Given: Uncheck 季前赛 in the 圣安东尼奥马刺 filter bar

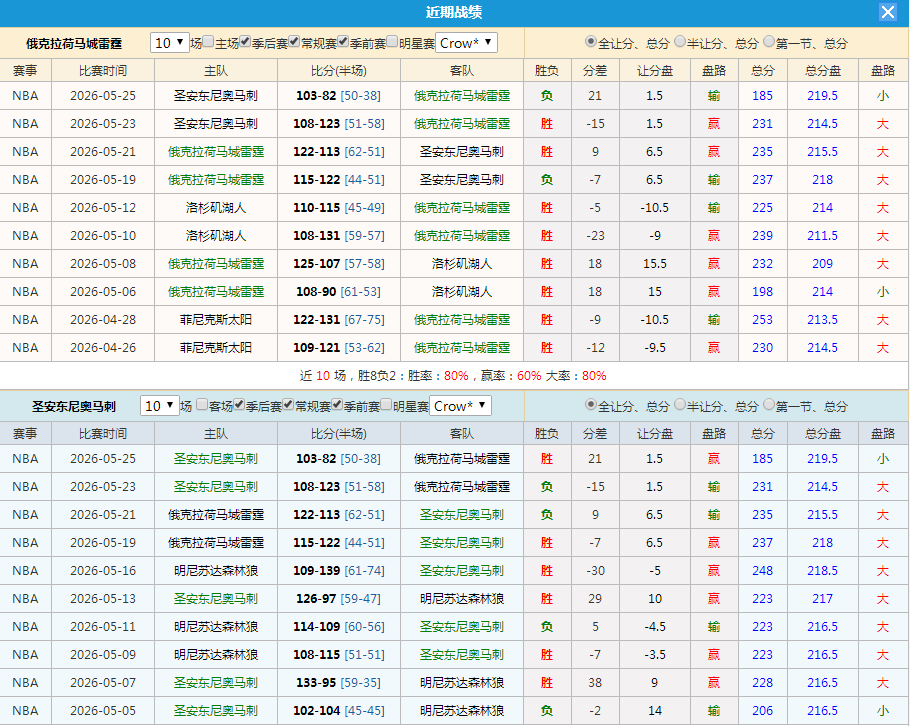Looking at the screenshot, I should (337, 404).
